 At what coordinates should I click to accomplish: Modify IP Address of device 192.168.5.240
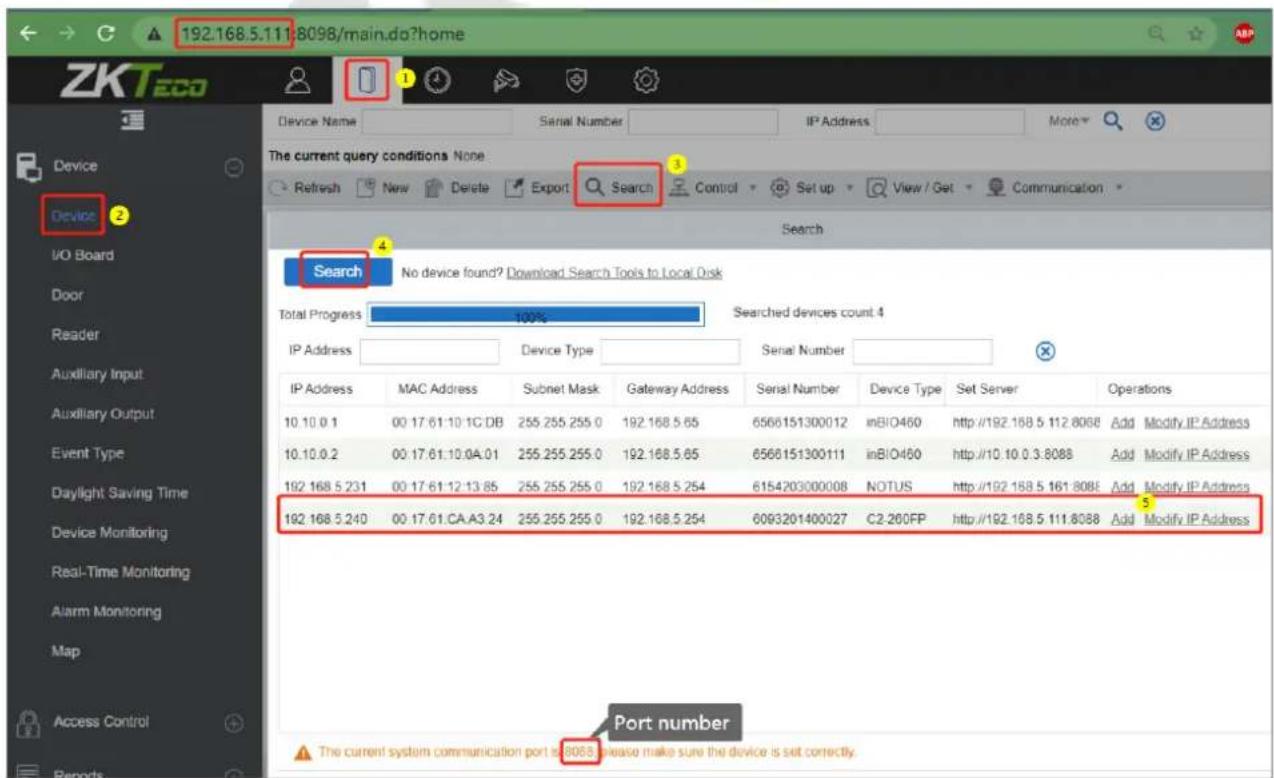(x=1196, y=520)
